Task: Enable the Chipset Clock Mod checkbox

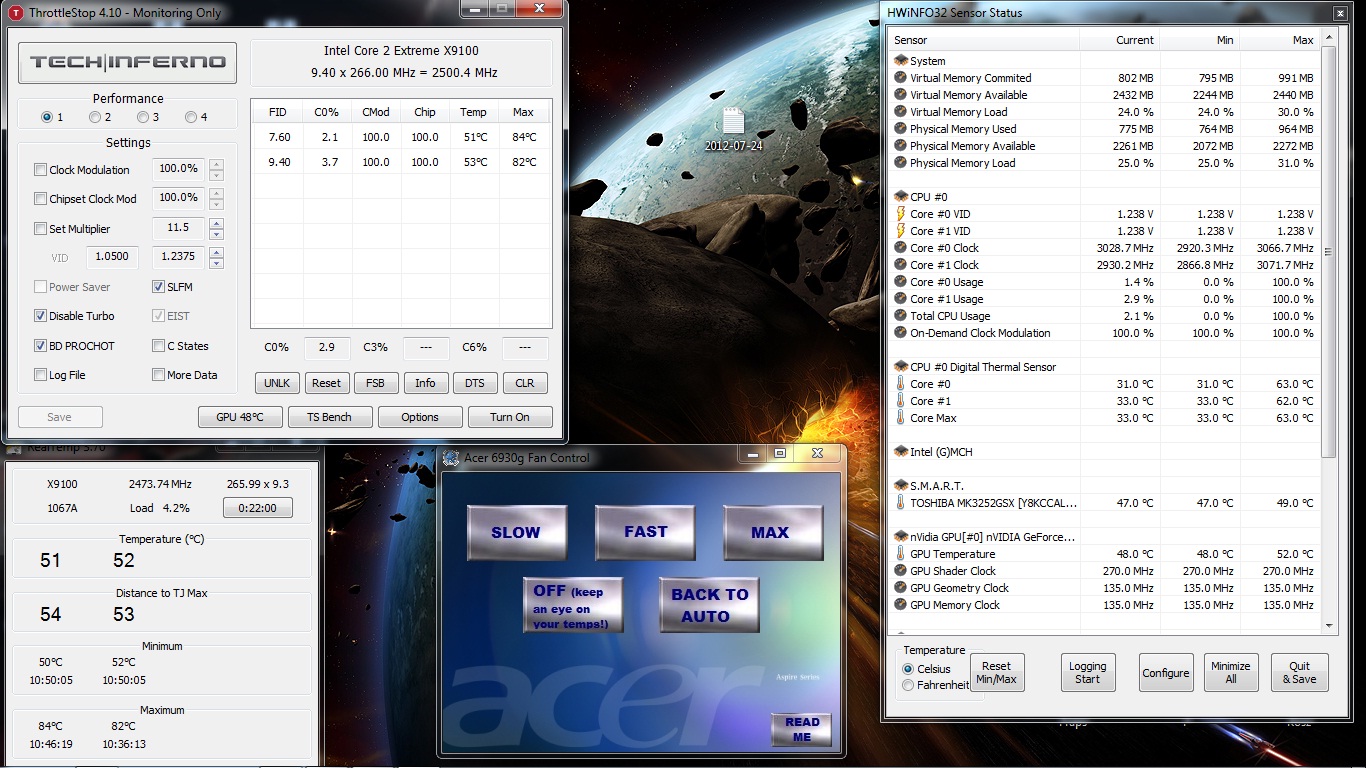Action: 41,199
